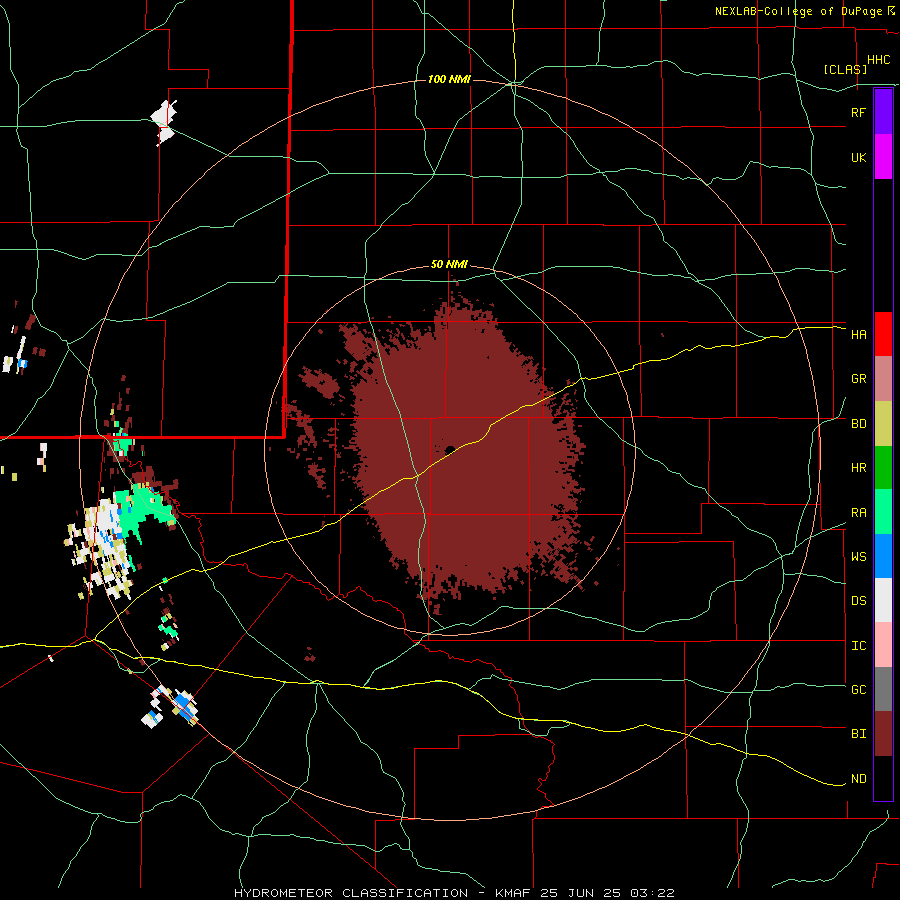
Task: Pick the blue WS legend swatch
Action: pos(883,556)
